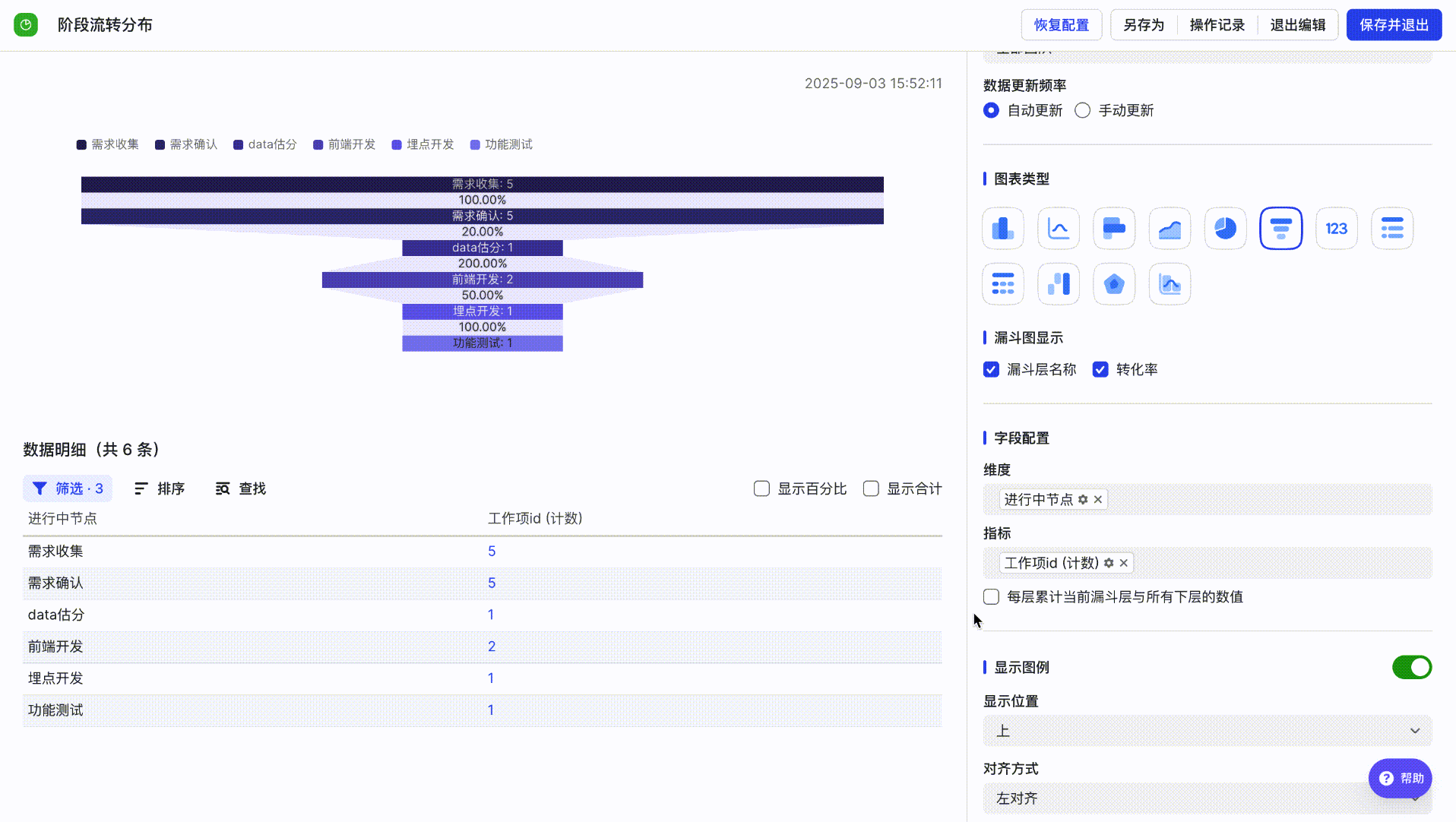
Task: Click 保存并退出 button
Action: click(x=1394, y=25)
